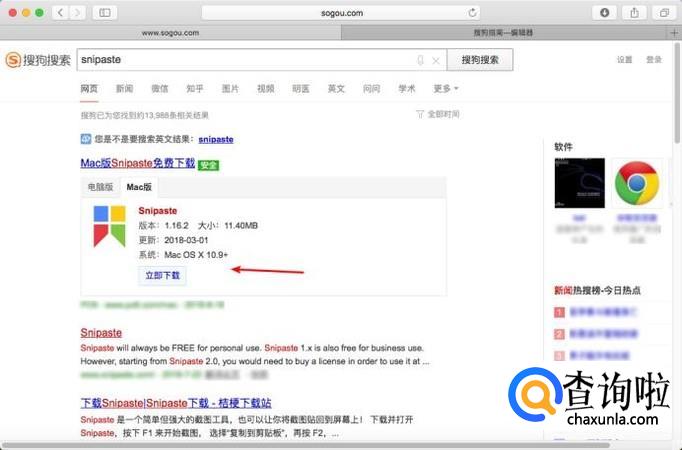Screen dimensions: 682x450
Task: Click the vertical page scrollbar
Action: (677, 93)
